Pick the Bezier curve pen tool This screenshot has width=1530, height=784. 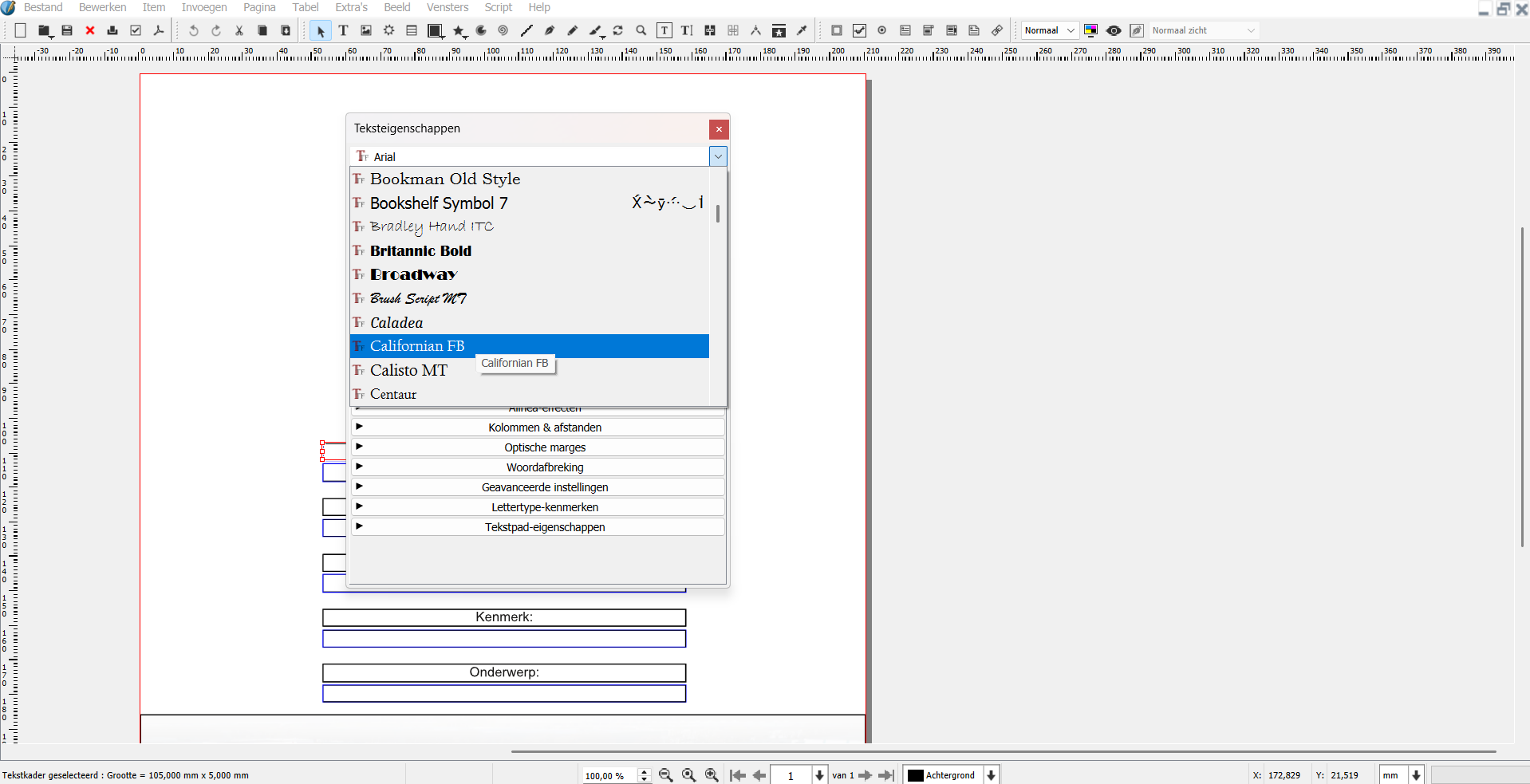[x=550, y=30]
